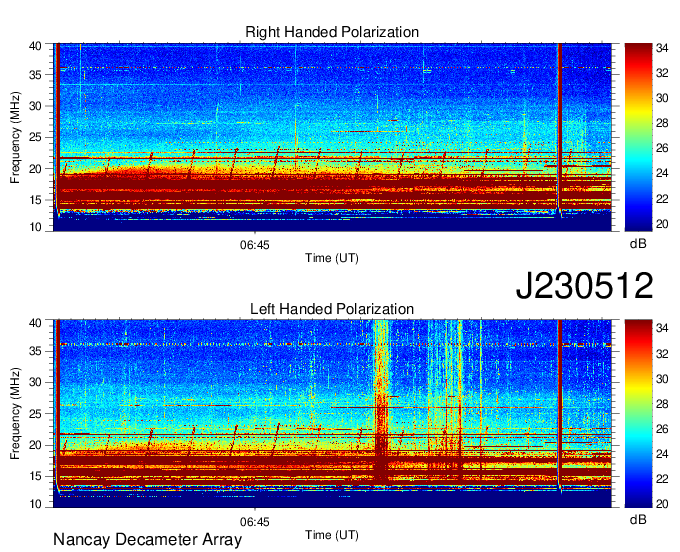Click the 20 dB label on top colorbar
The width and height of the screenshot is (680, 552).
click(662, 224)
